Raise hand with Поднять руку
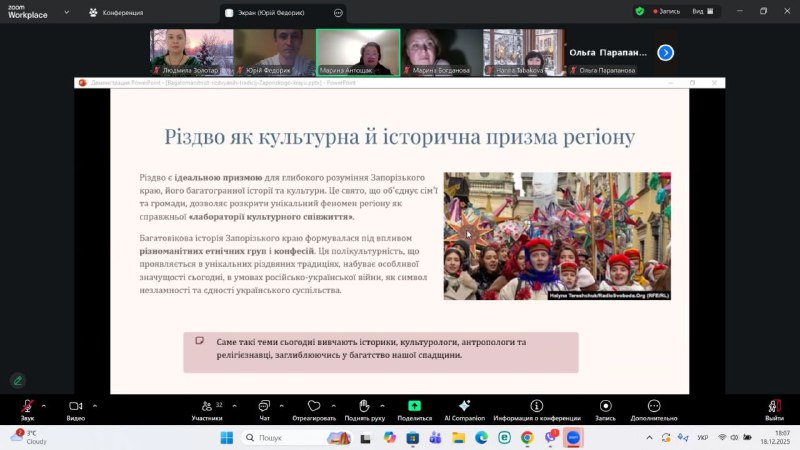Screen dimensions: 800x450 (x=364, y=406)
